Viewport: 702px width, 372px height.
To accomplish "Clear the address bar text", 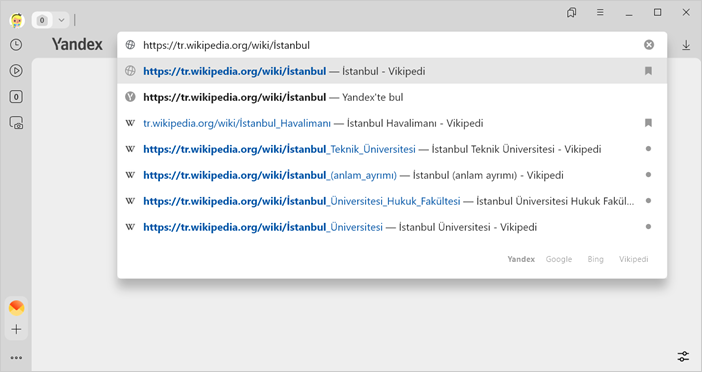I will 649,45.
